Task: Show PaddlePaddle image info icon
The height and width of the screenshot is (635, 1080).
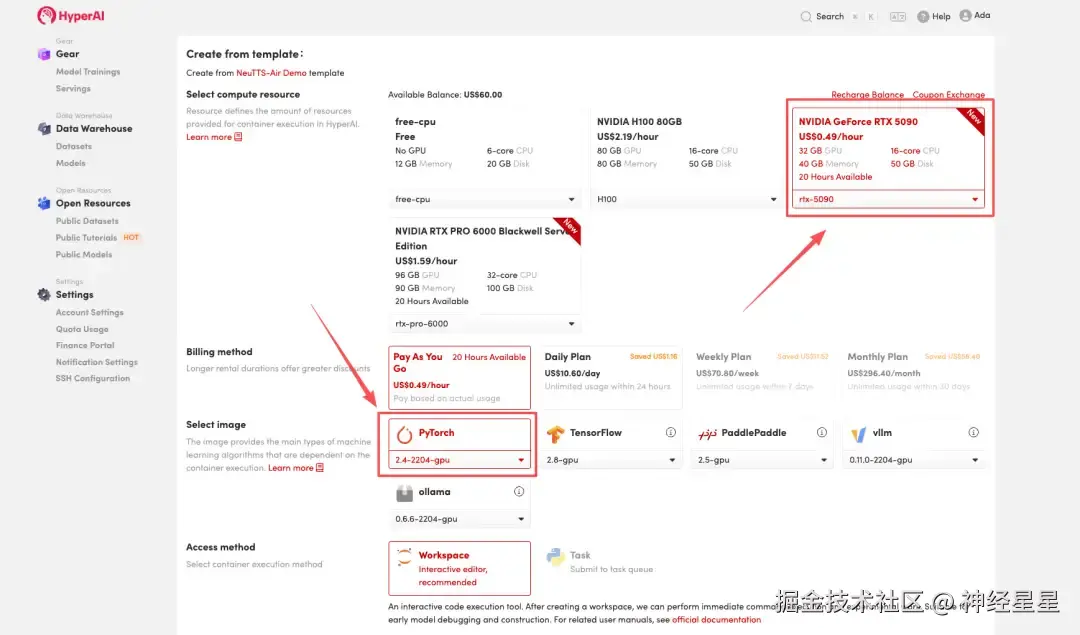Action: (822, 433)
